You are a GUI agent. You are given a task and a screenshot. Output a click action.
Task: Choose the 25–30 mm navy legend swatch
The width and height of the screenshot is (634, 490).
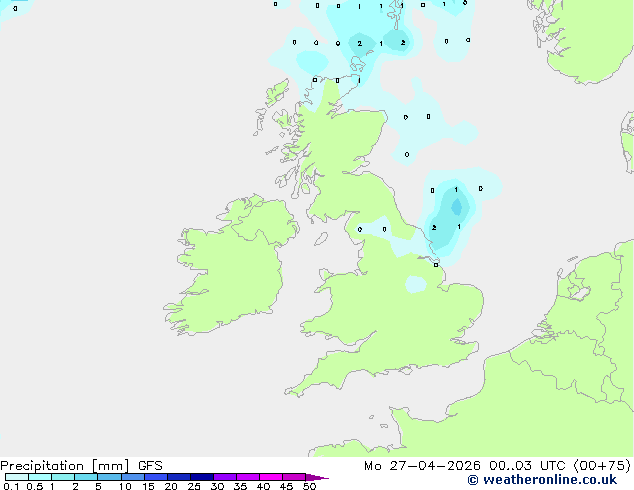pyautogui.click(x=202, y=477)
